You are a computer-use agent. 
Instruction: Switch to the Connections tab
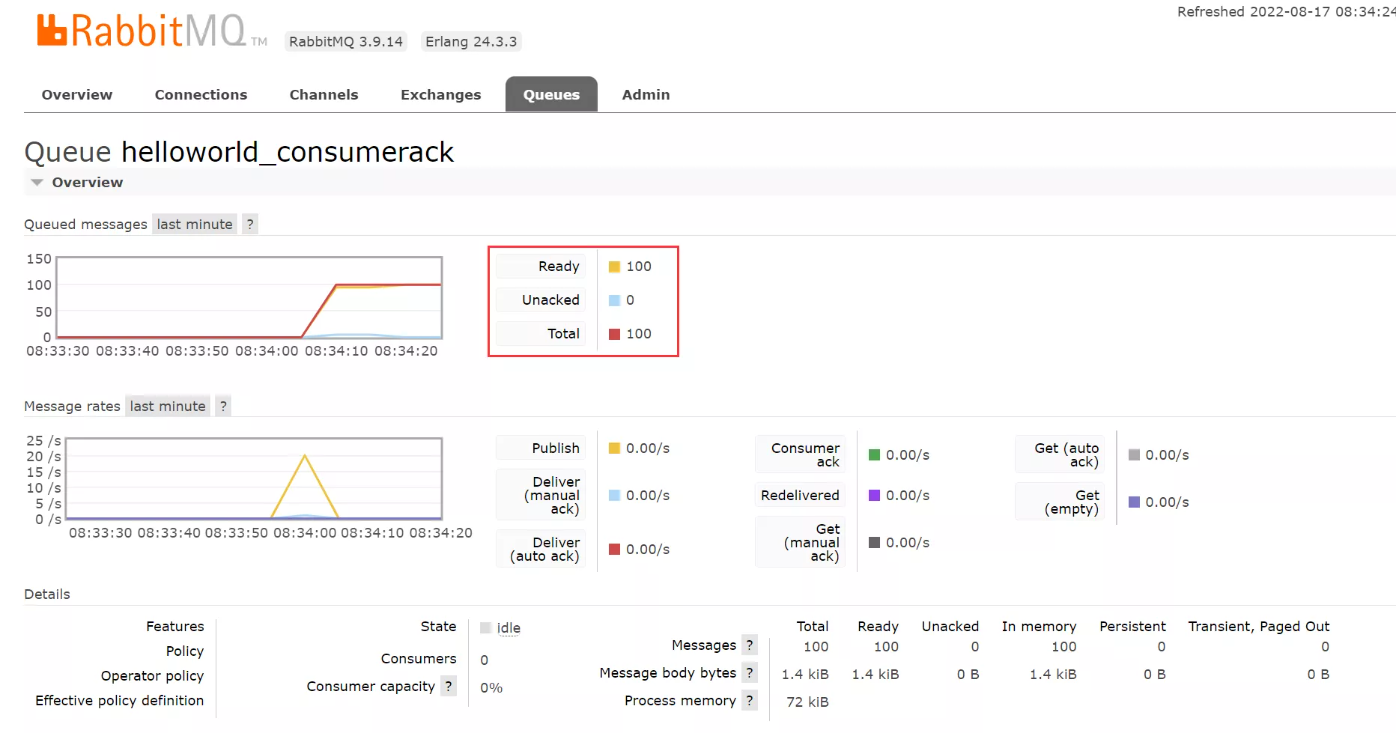point(201,95)
